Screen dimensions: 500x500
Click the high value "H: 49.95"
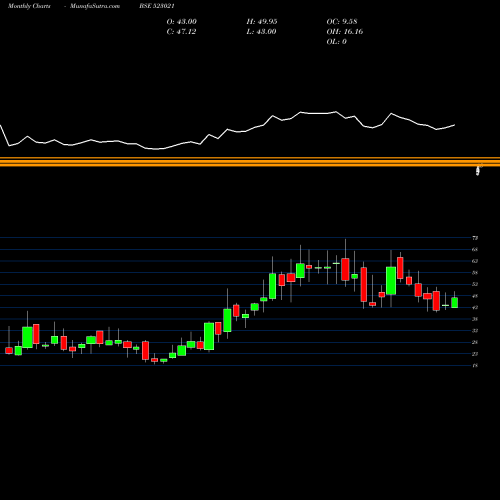click(262, 22)
